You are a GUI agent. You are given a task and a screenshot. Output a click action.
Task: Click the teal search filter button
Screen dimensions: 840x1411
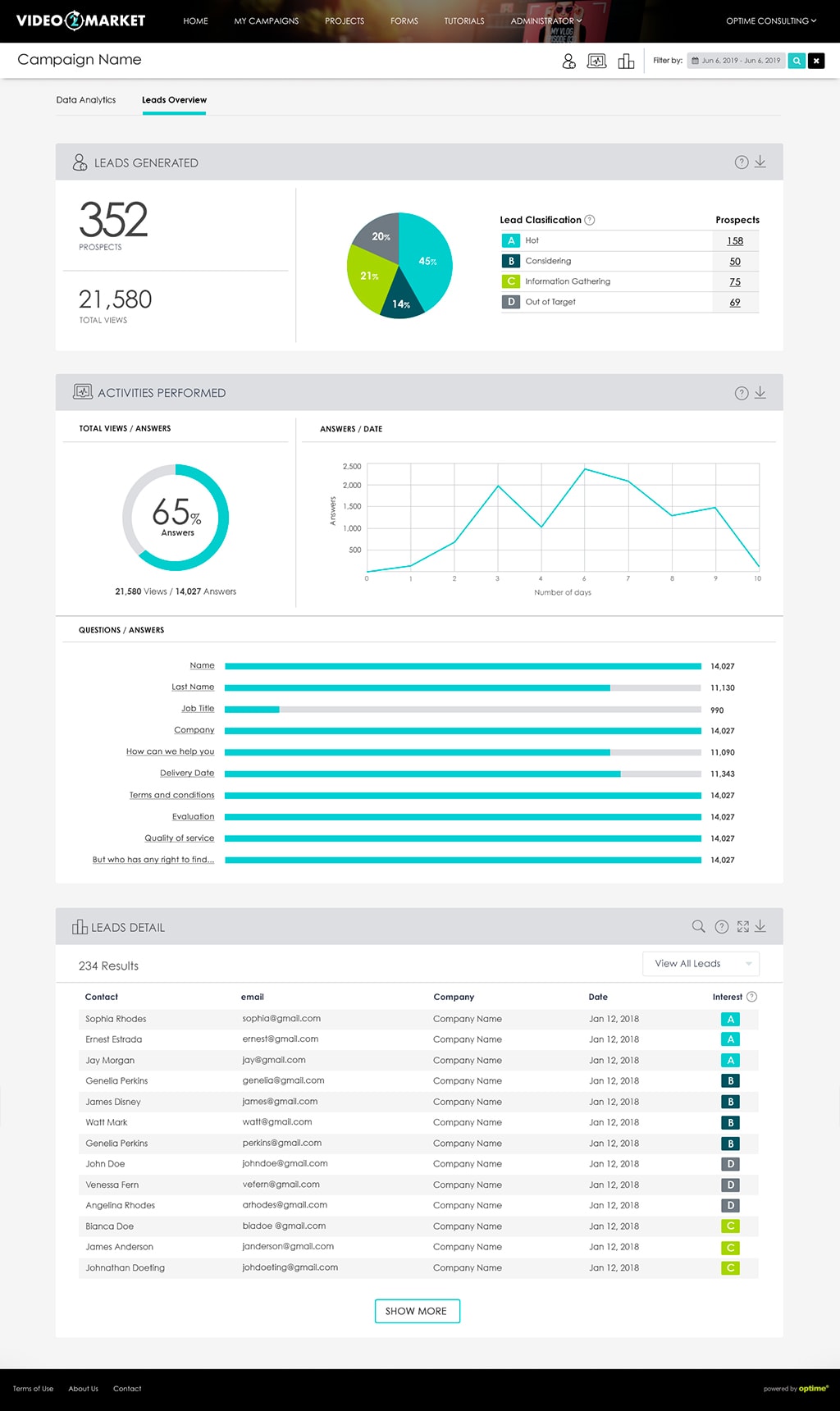(x=796, y=61)
